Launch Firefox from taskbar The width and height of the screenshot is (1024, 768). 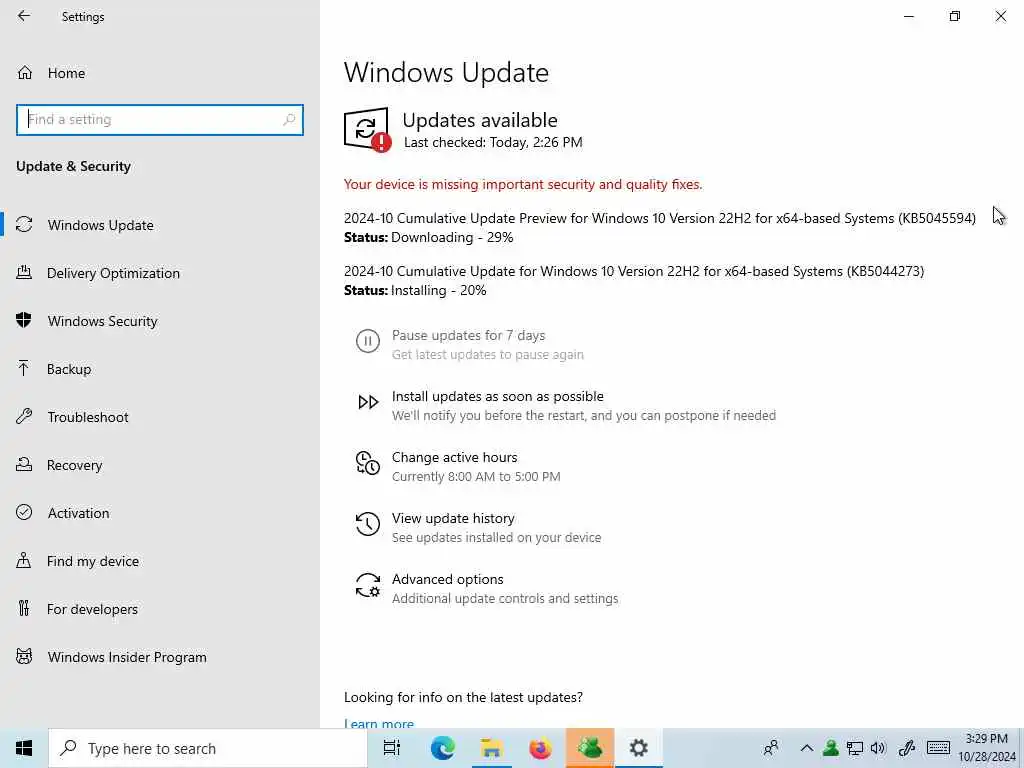540,748
